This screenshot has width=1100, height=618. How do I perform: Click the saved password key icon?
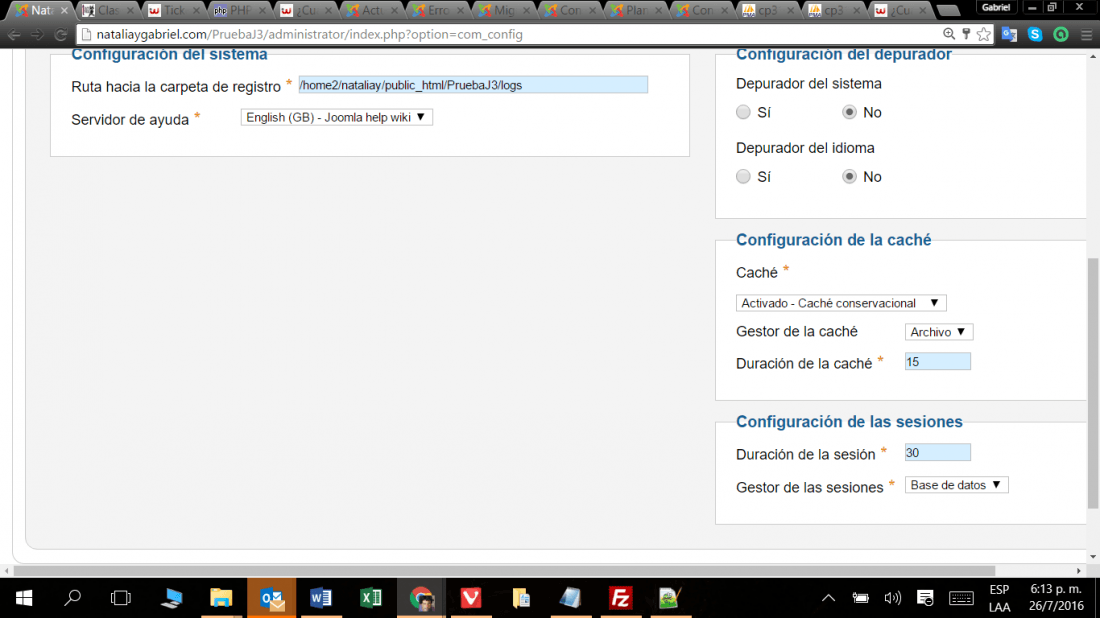click(966, 34)
